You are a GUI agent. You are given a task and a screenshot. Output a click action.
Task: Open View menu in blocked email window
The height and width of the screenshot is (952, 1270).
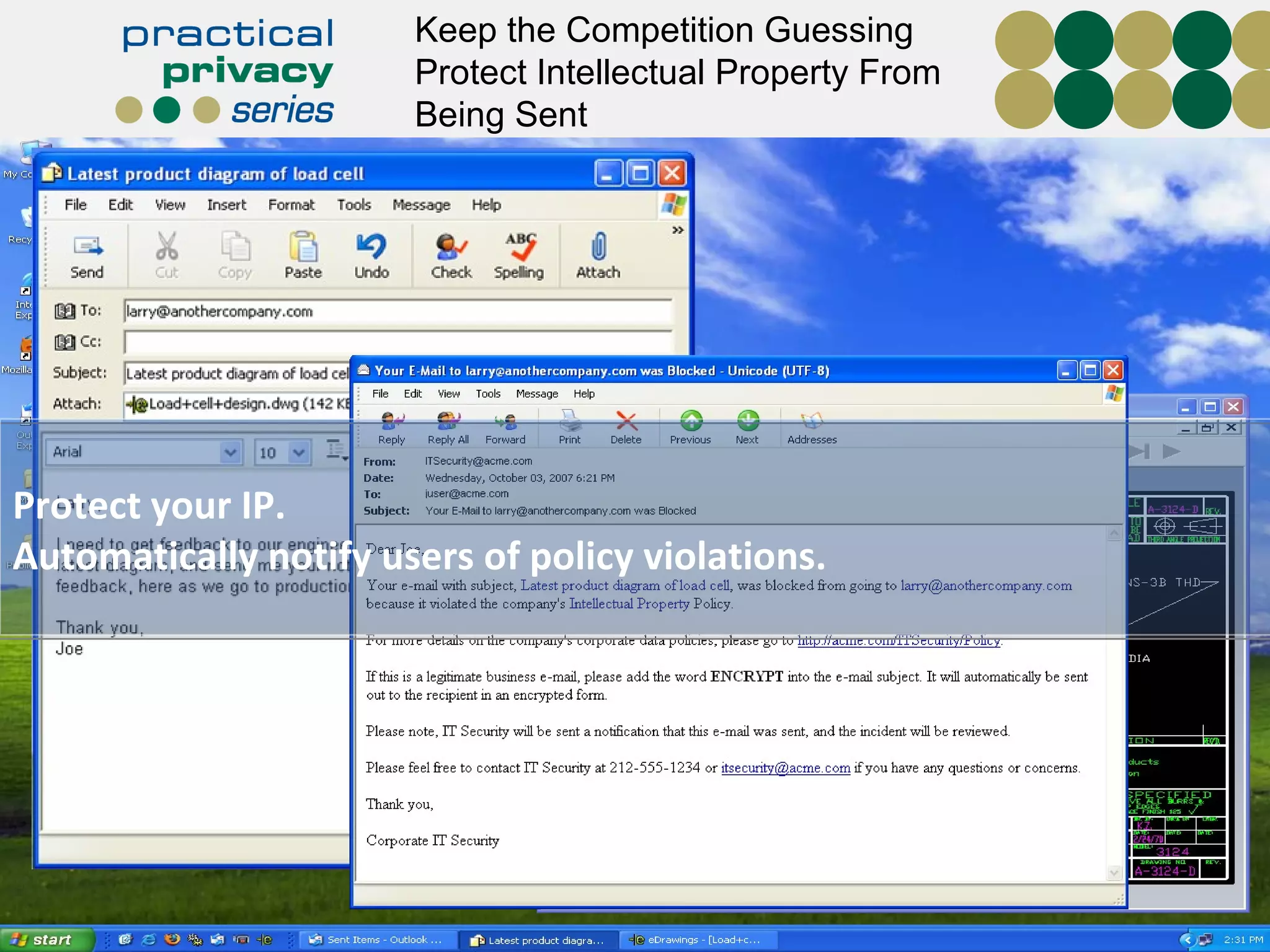pos(448,394)
